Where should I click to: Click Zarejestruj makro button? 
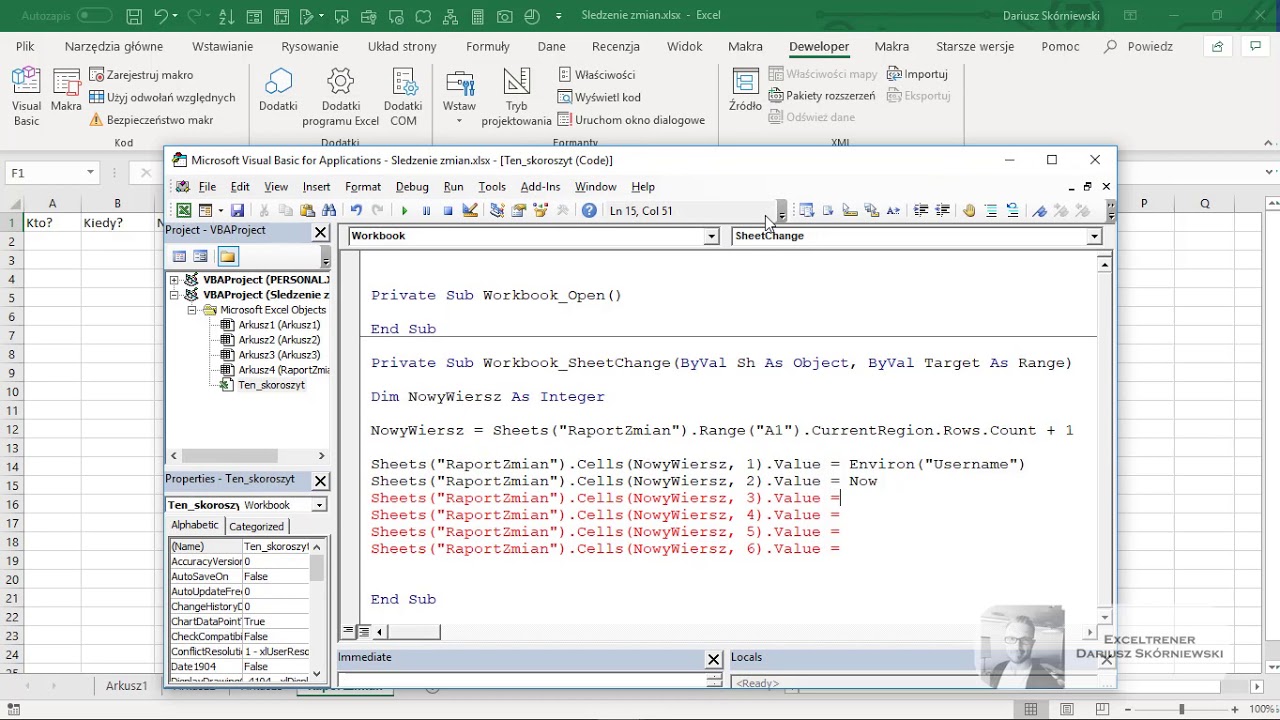point(142,75)
